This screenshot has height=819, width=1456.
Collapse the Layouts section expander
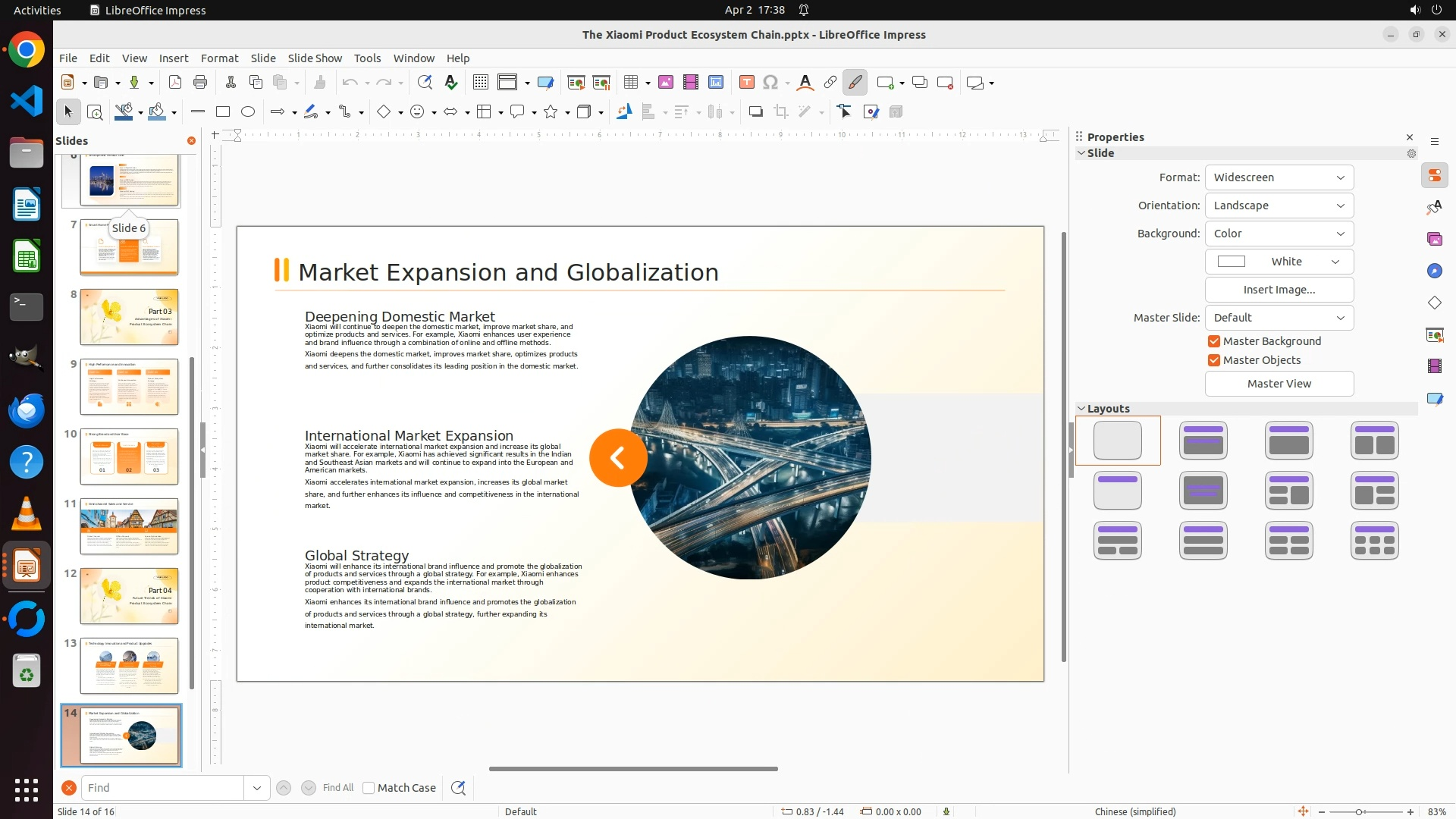tap(1081, 409)
